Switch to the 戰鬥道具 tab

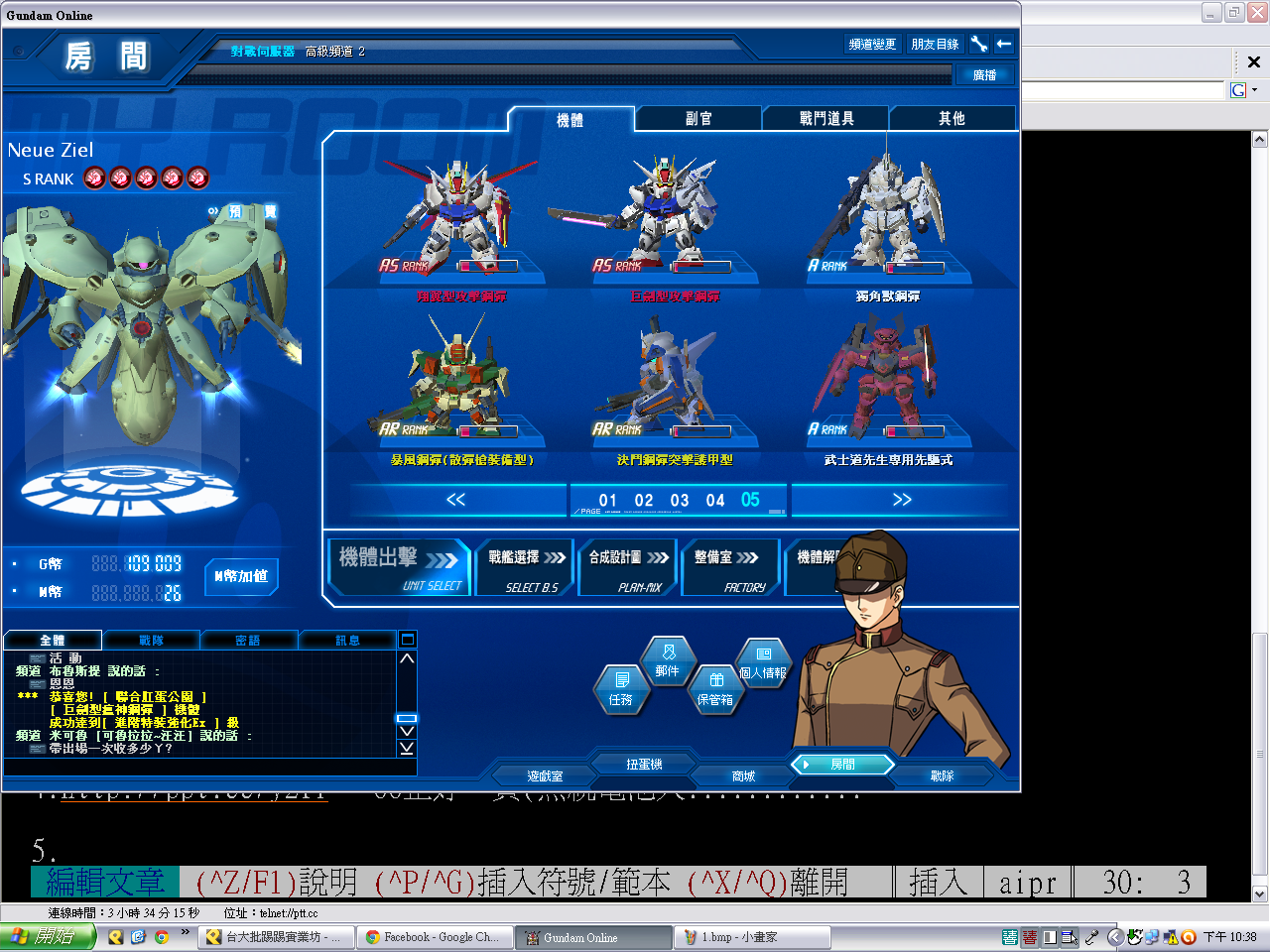pyautogui.click(x=826, y=118)
